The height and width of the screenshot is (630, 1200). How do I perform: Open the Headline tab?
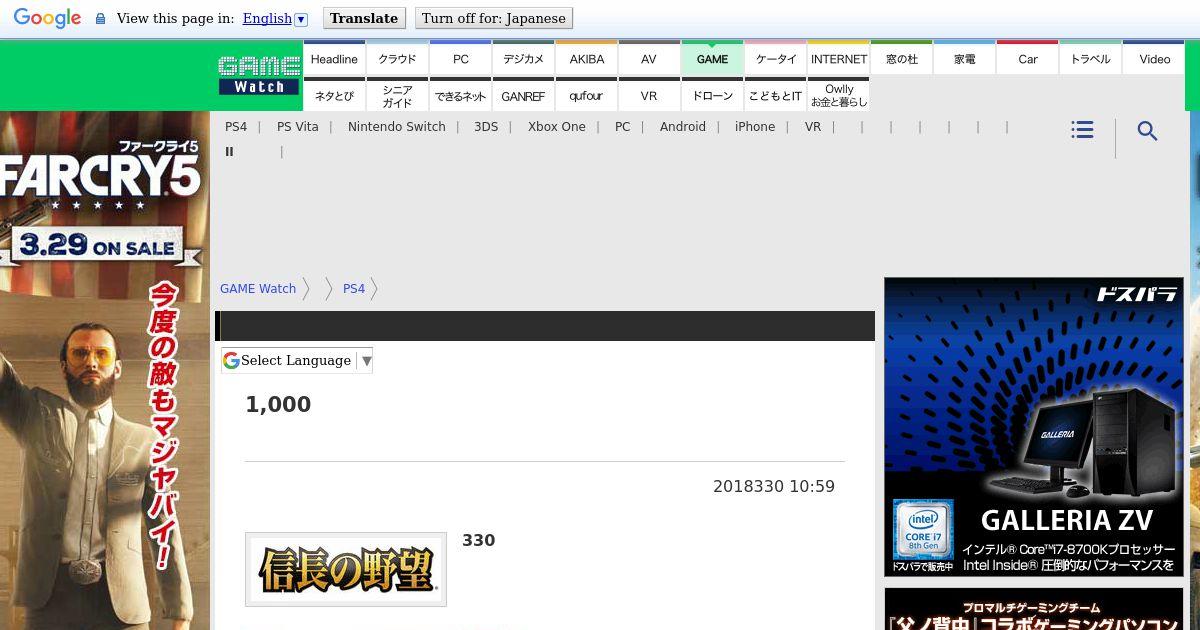[x=334, y=59]
